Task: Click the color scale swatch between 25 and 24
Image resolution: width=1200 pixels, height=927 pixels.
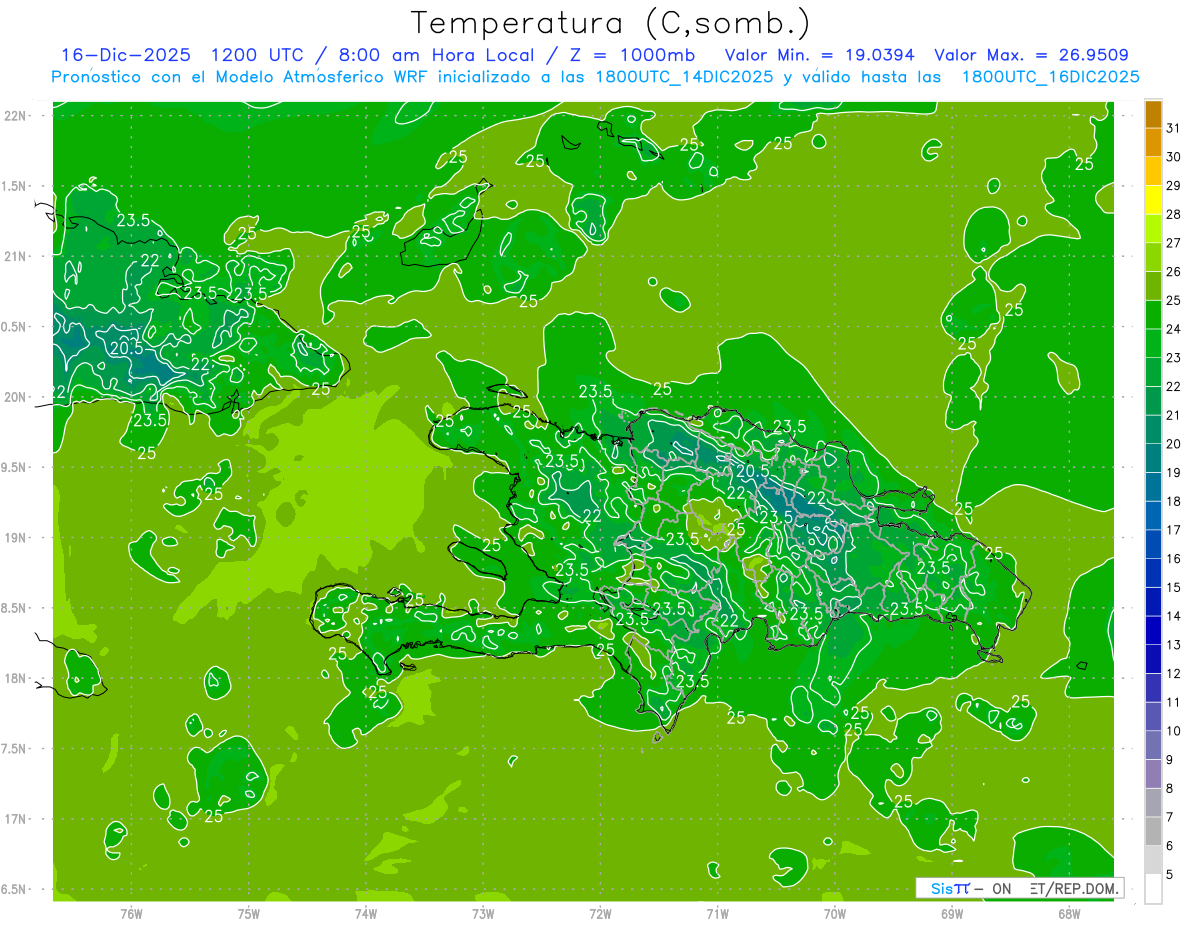Action: tap(1153, 315)
